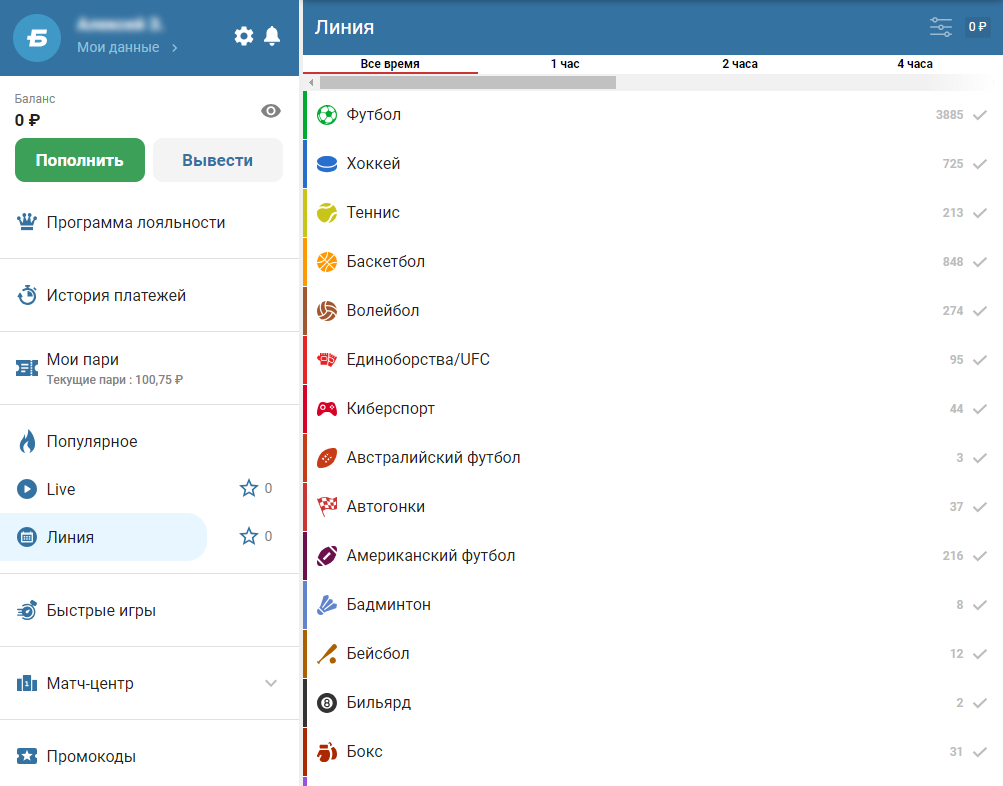Open Австралийский футбол ball icon

tap(327, 458)
